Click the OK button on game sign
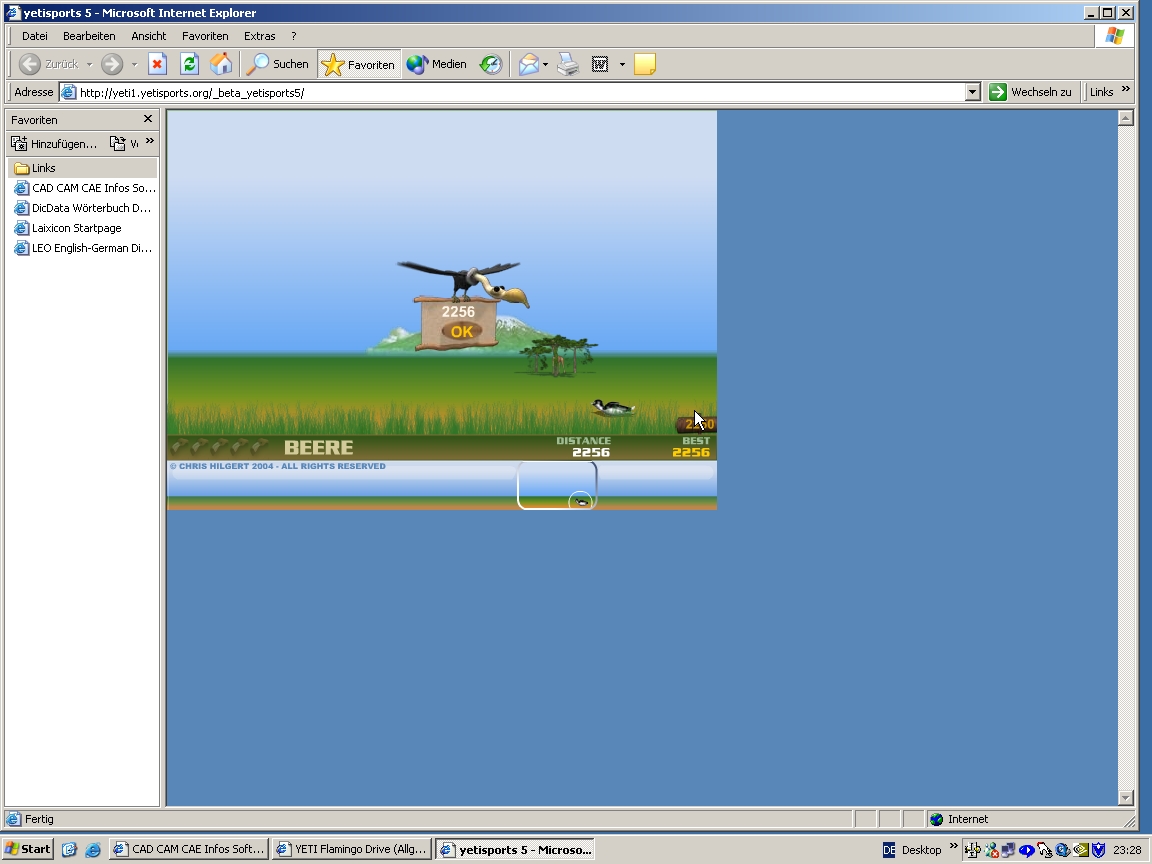This screenshot has height=864, width=1152. click(461, 331)
